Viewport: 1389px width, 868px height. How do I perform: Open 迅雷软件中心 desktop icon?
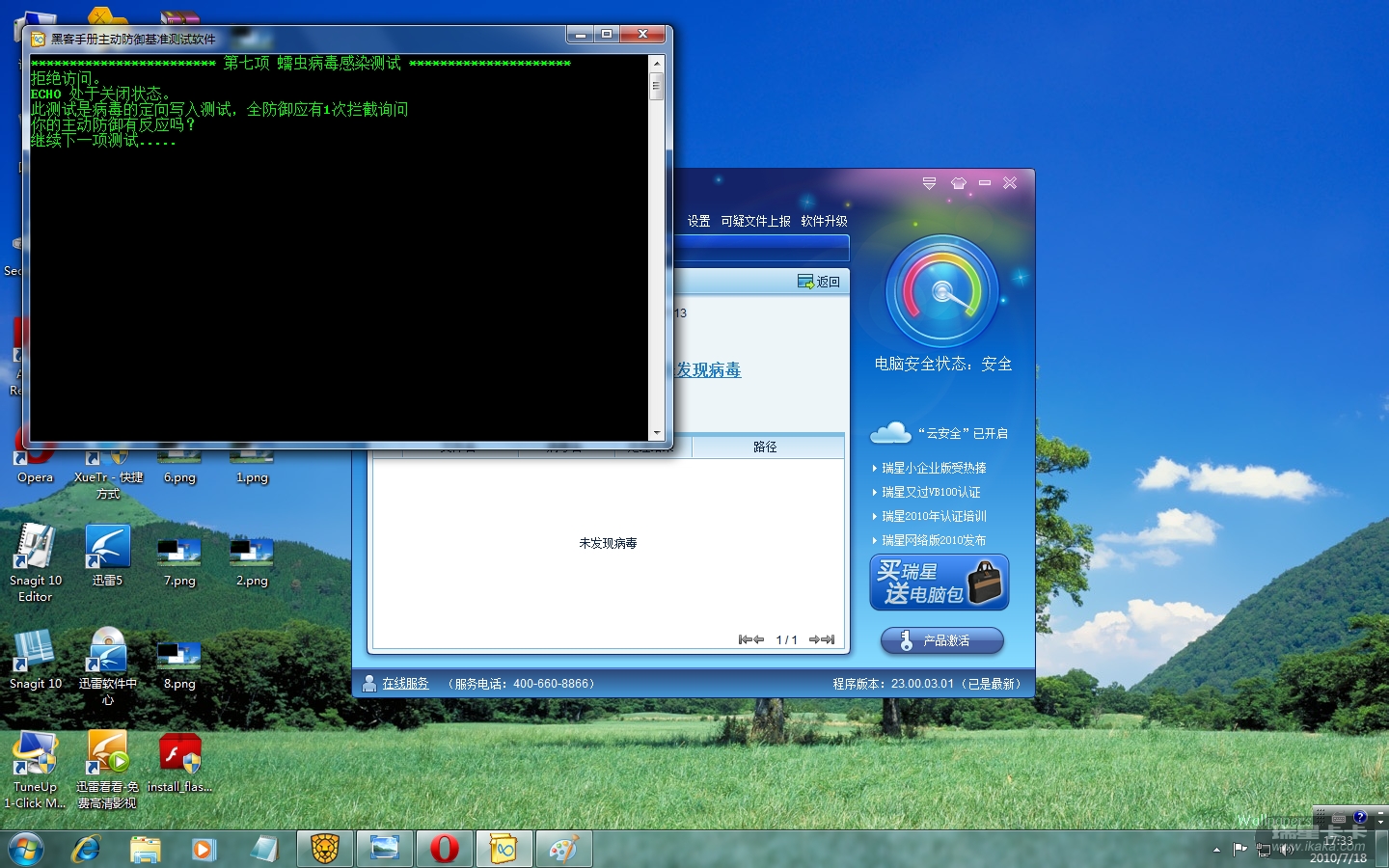coord(107,666)
